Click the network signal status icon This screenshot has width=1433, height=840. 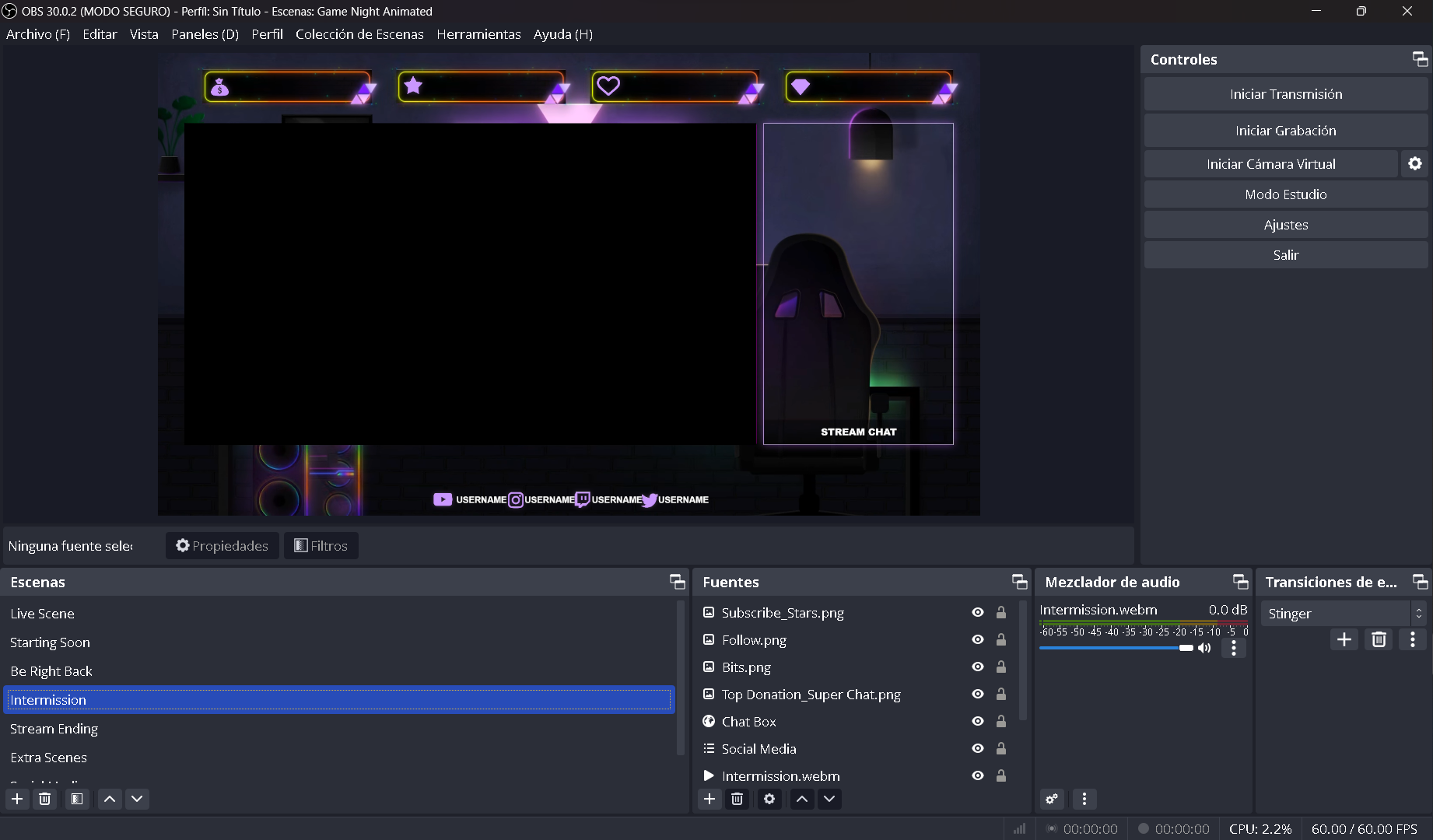point(1019,829)
